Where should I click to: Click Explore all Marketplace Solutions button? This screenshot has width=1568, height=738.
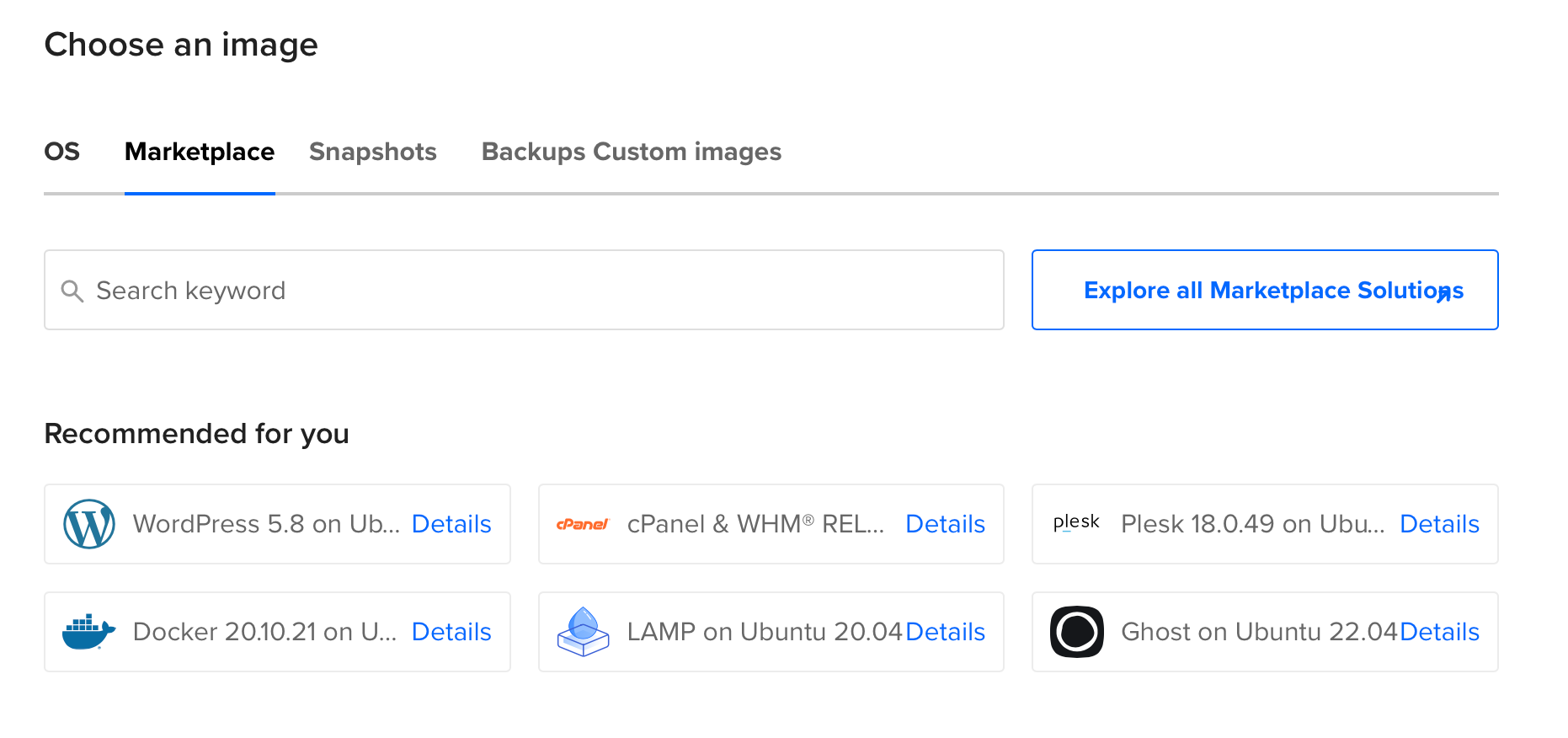(x=1263, y=290)
